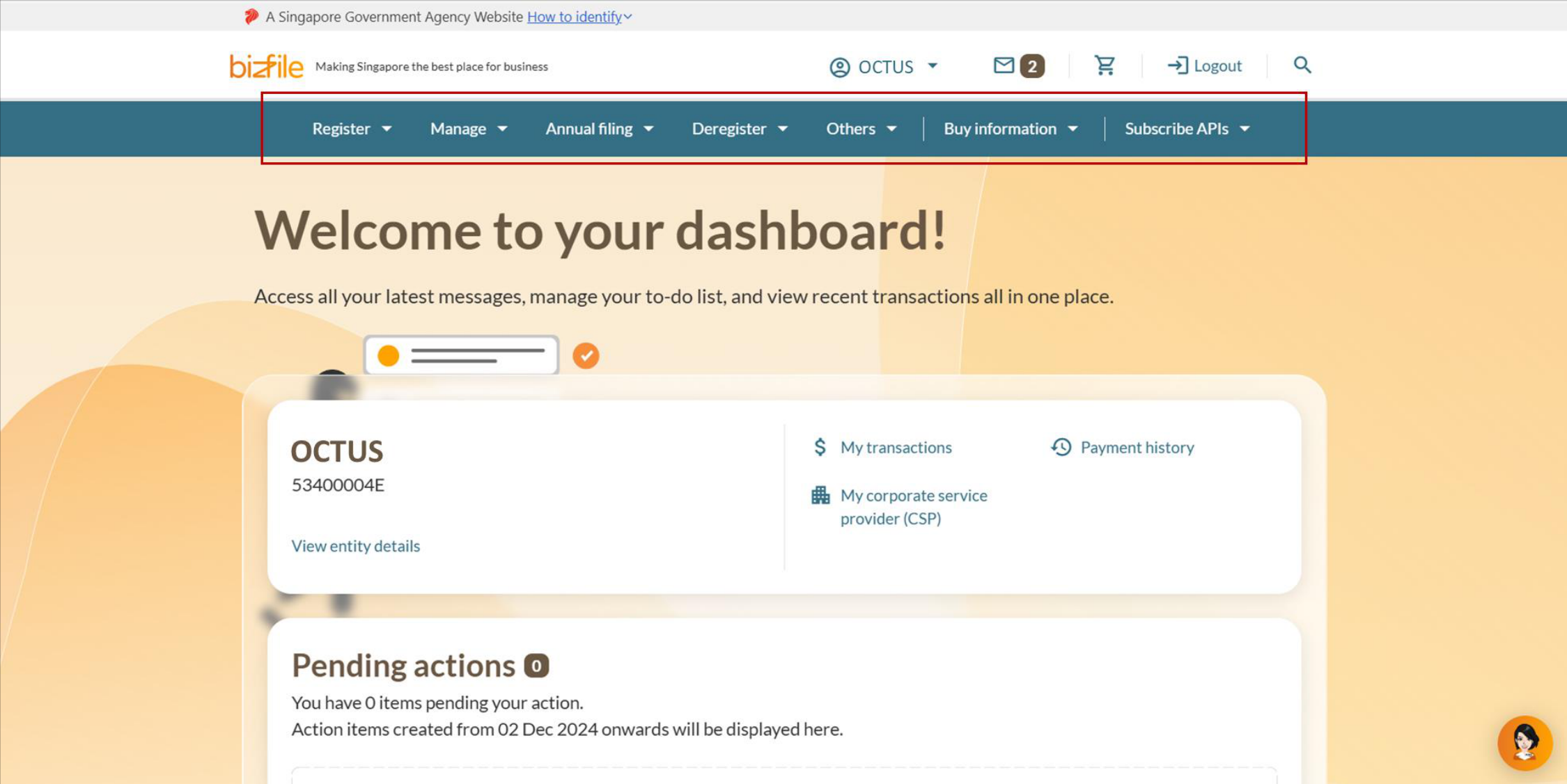Expand the Subscribe APIs dropdown arrow
This screenshot has width=1567, height=784.
[1245, 129]
